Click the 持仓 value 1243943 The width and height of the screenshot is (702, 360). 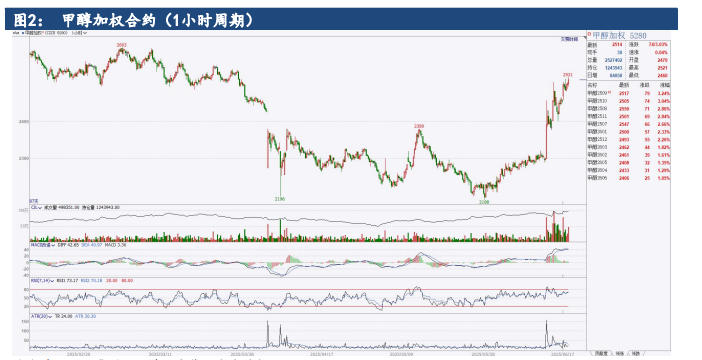pyautogui.click(x=614, y=68)
